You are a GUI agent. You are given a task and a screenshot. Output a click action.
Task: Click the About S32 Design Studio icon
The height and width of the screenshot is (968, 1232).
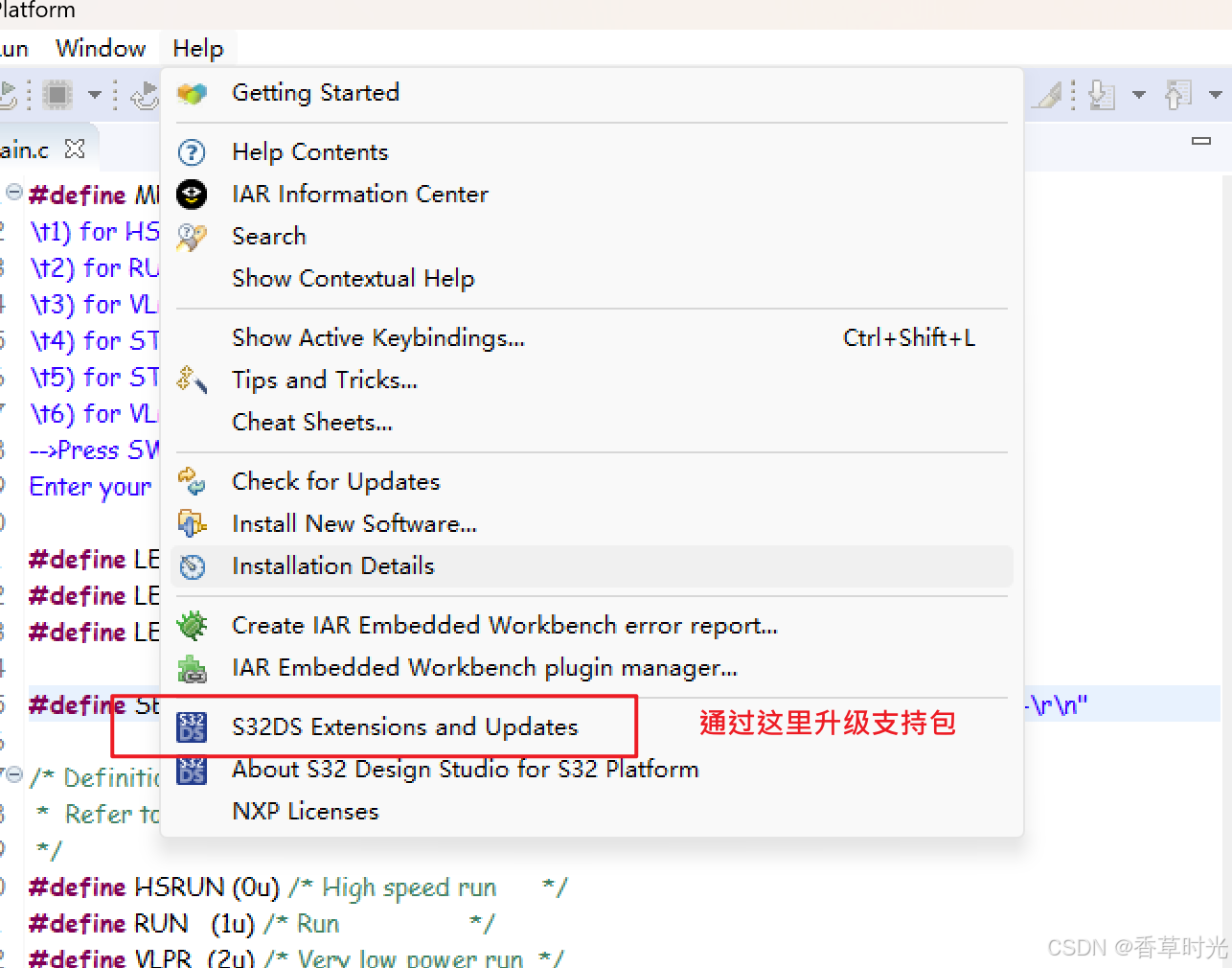(192, 770)
